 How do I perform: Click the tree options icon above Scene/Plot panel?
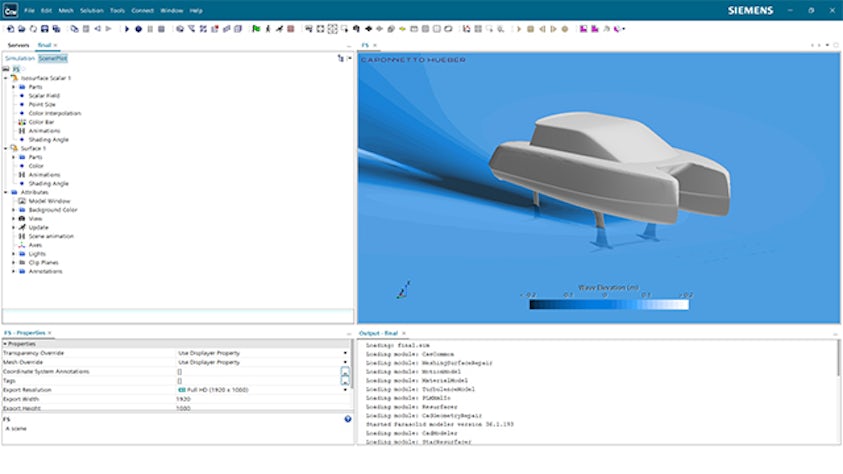340,58
